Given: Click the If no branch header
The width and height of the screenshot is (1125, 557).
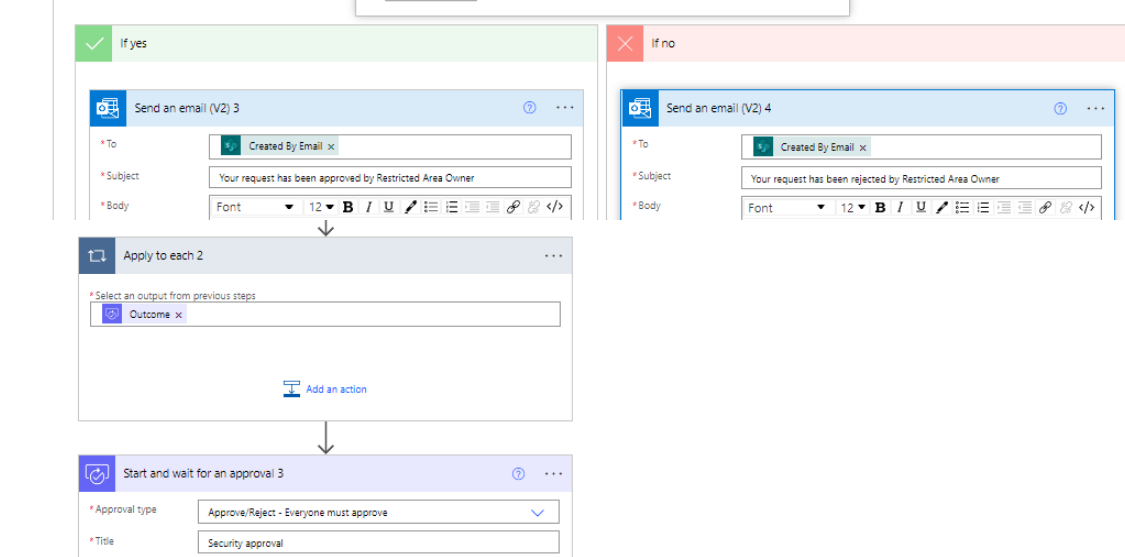Looking at the screenshot, I should [866, 44].
